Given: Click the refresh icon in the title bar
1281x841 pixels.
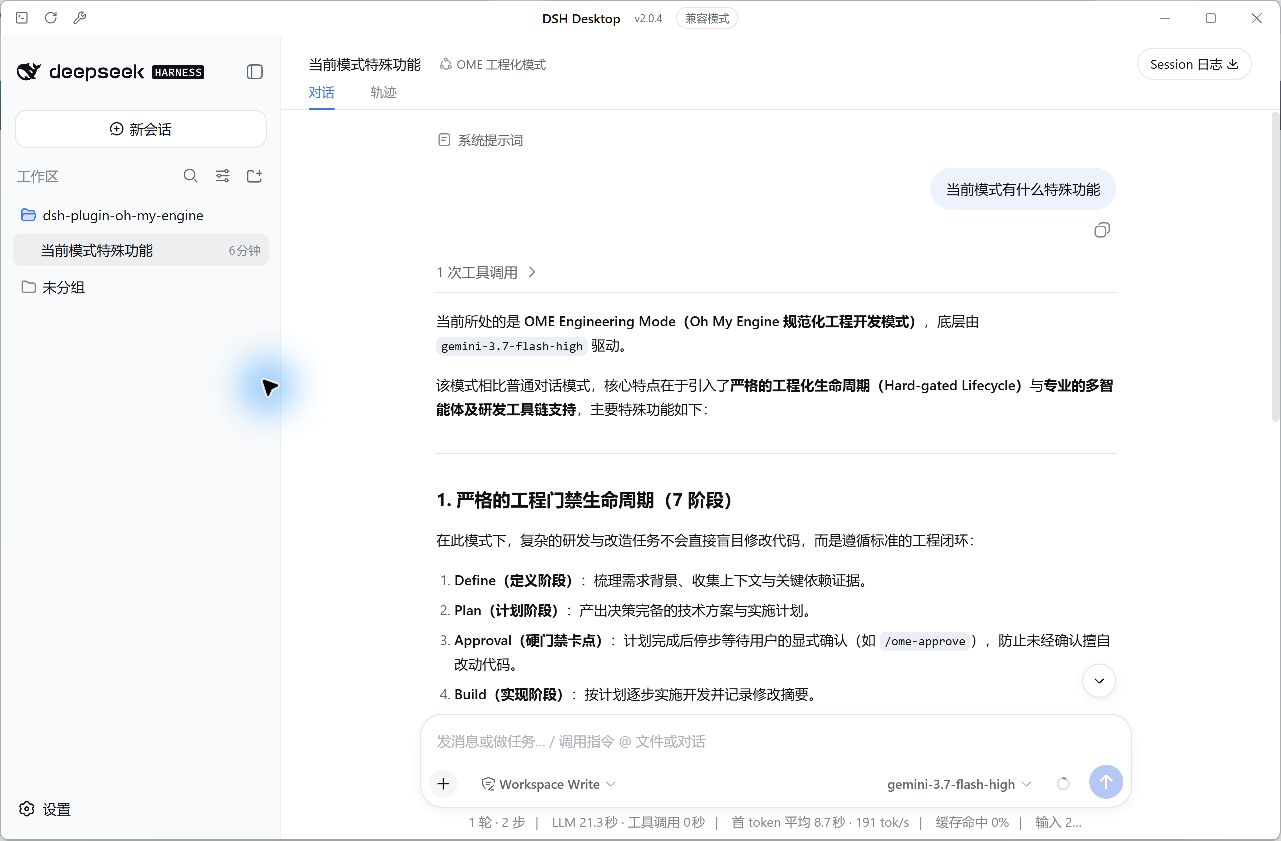Looking at the screenshot, I should (x=51, y=18).
